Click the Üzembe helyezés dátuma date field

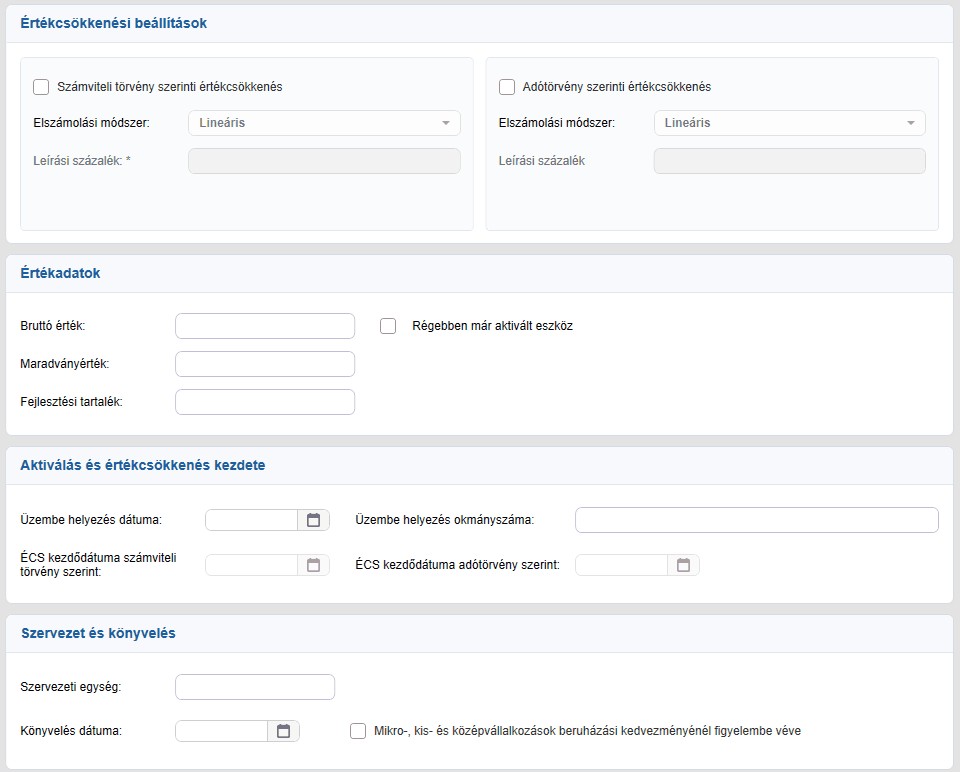(252, 520)
